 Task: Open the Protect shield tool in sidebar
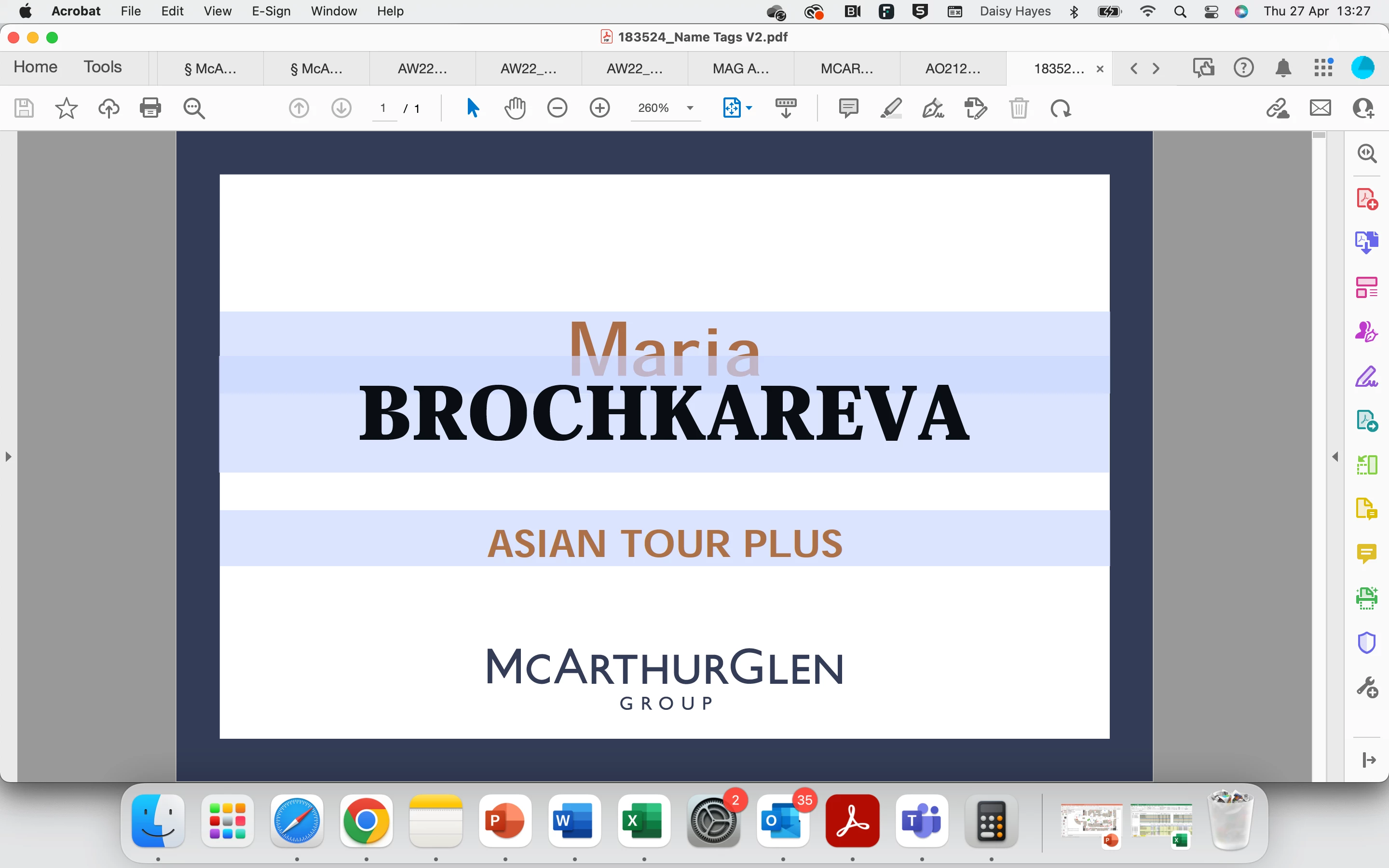pyautogui.click(x=1366, y=642)
